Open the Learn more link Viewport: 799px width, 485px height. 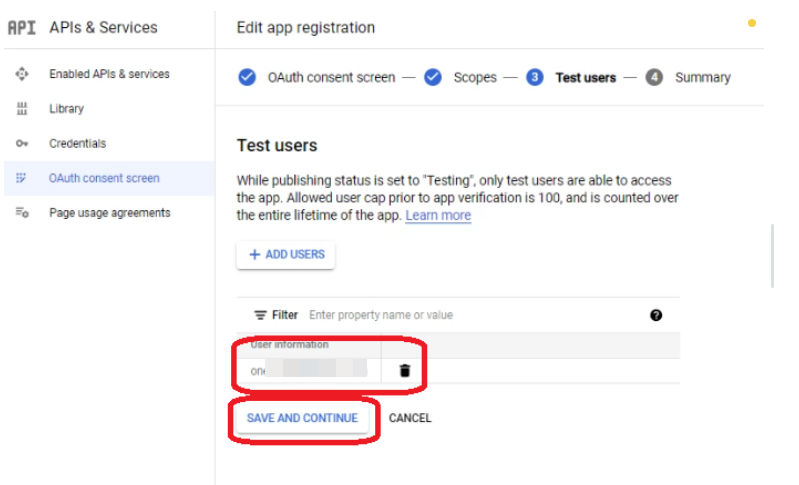(438, 216)
